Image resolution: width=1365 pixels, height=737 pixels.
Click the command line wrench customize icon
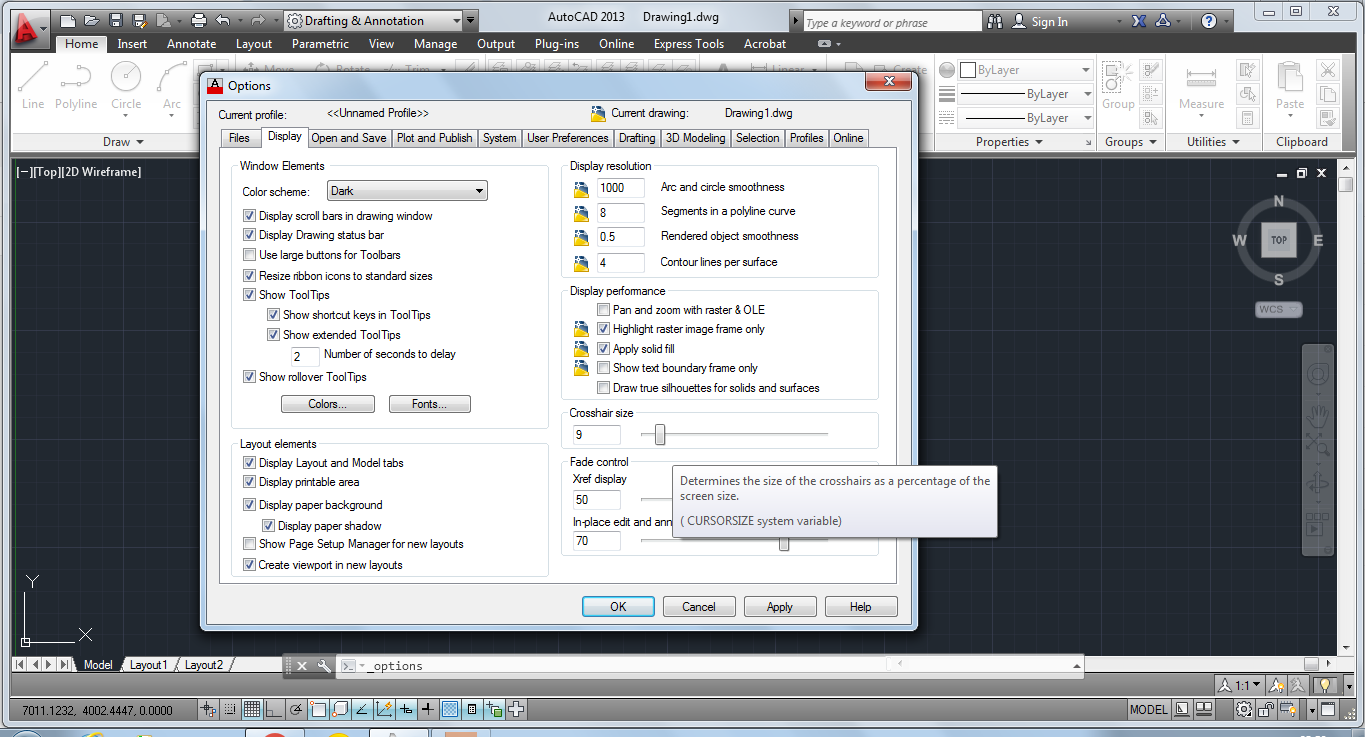coord(323,665)
